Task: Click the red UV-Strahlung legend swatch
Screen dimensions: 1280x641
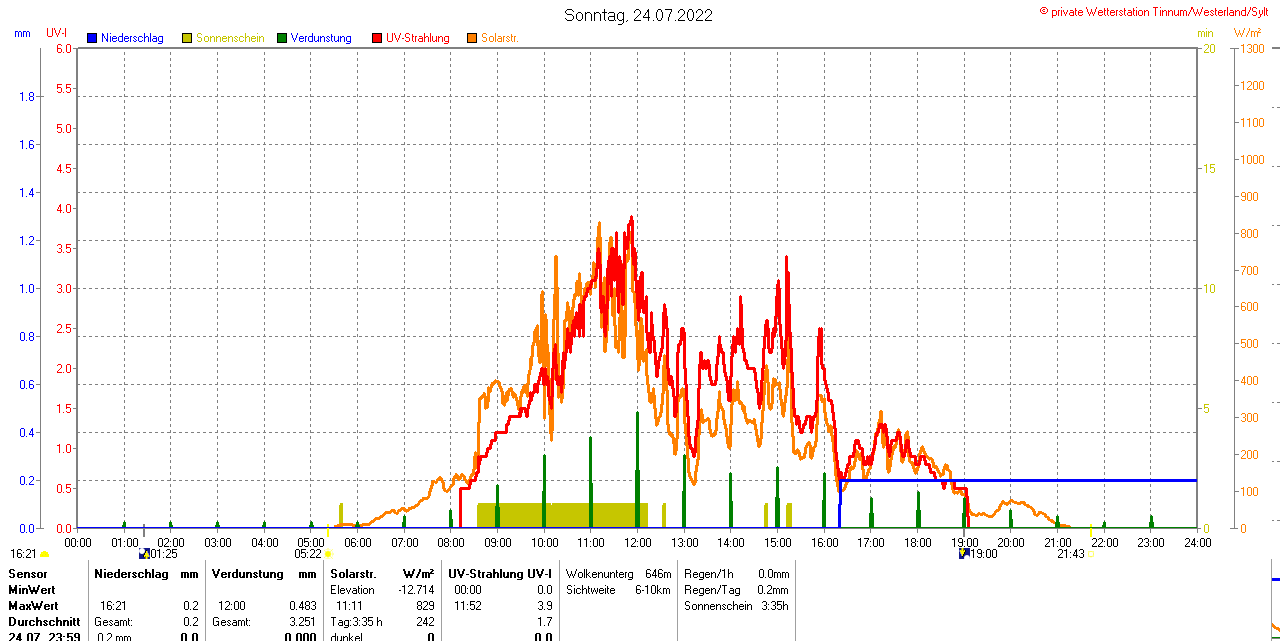Action: 377,38
